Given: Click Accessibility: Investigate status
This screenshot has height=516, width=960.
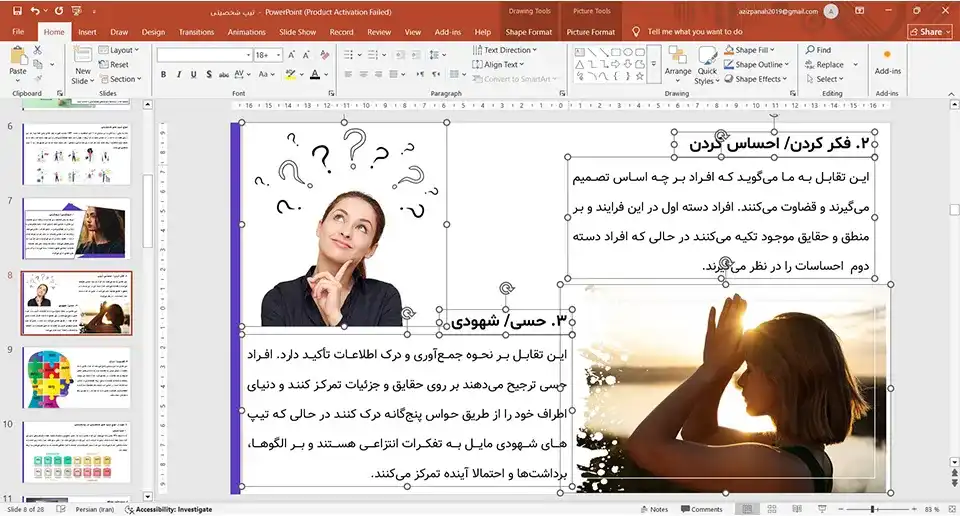Looking at the screenshot, I should point(168,509).
